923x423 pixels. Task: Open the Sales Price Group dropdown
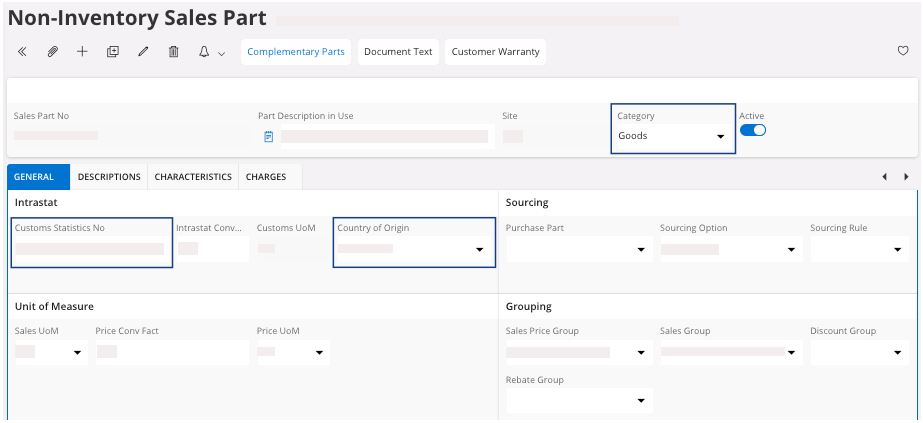pyautogui.click(x=640, y=353)
